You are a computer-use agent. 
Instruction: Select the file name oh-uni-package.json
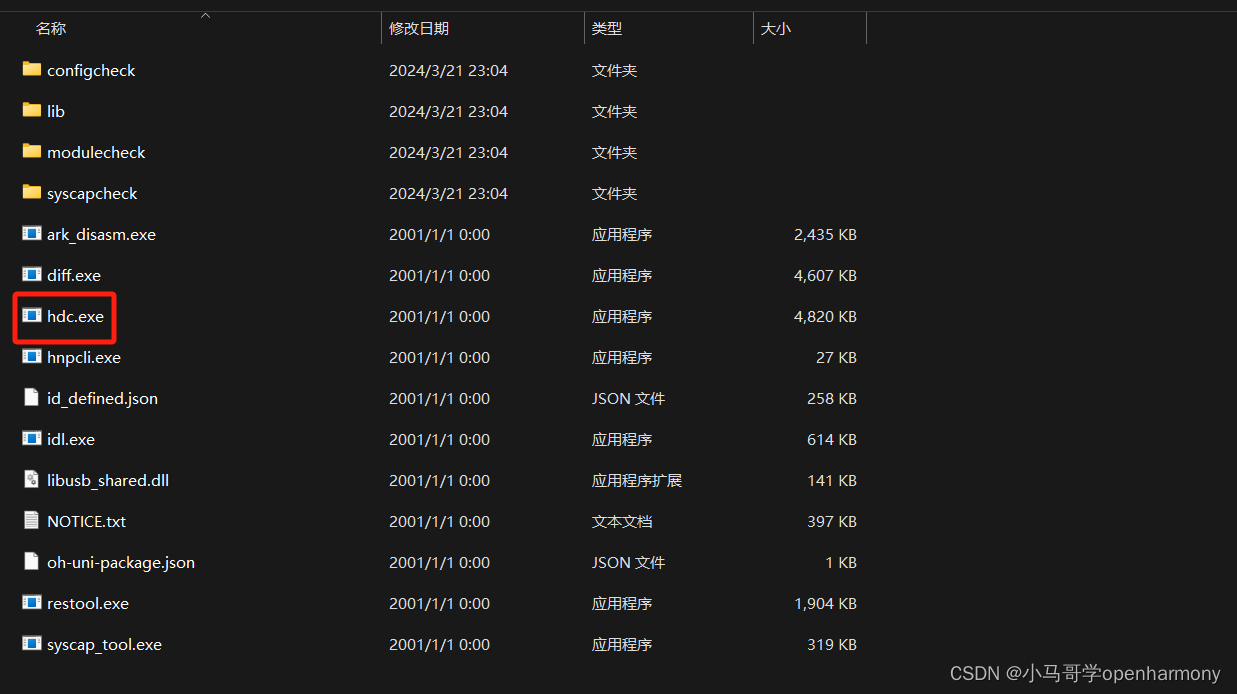coord(121,563)
